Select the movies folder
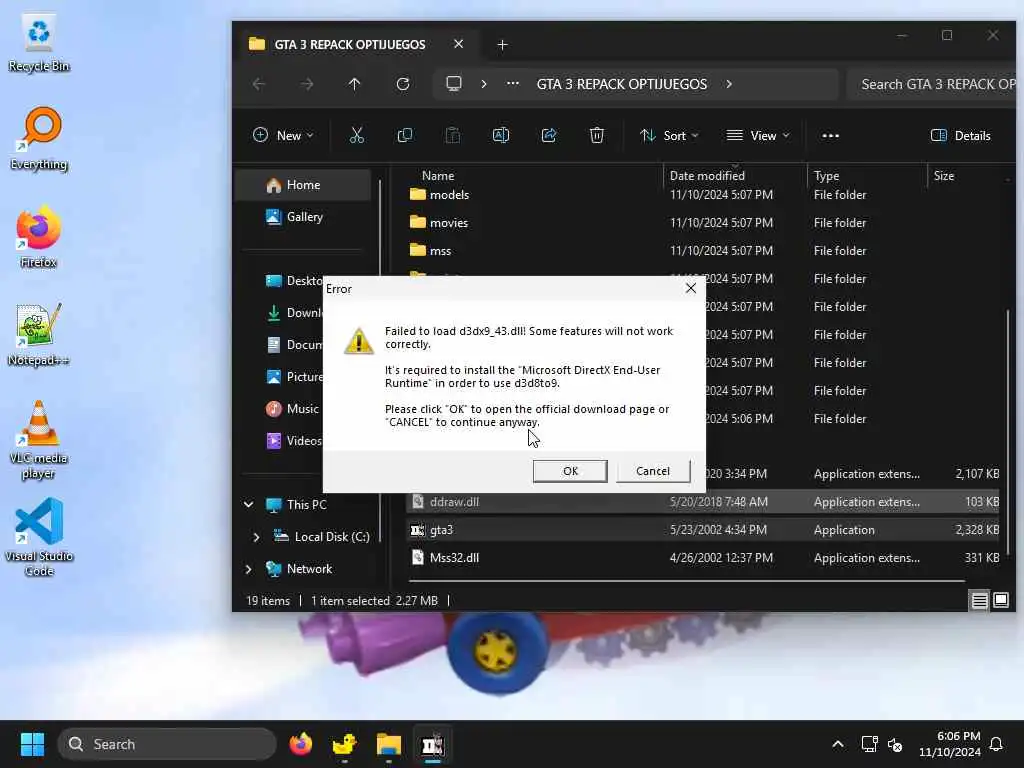This screenshot has height=768, width=1024. (449, 223)
